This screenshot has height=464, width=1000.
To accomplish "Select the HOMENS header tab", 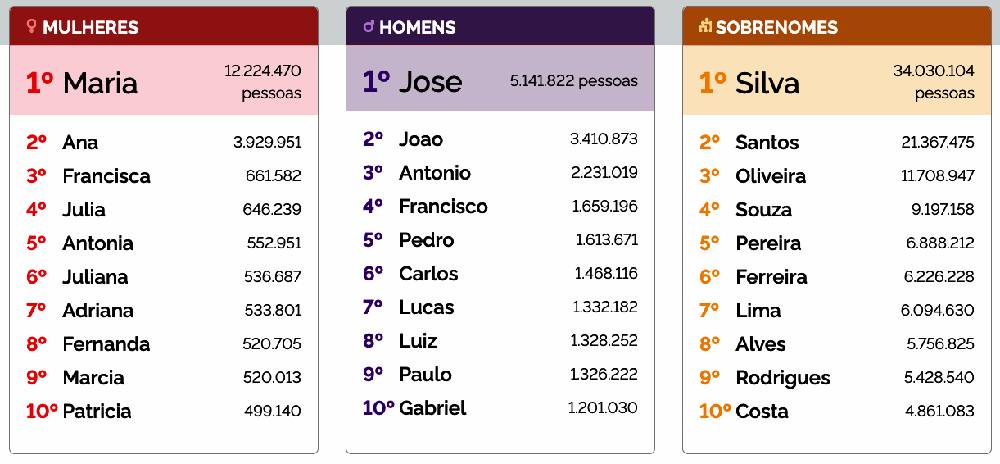I will coord(417,27).
